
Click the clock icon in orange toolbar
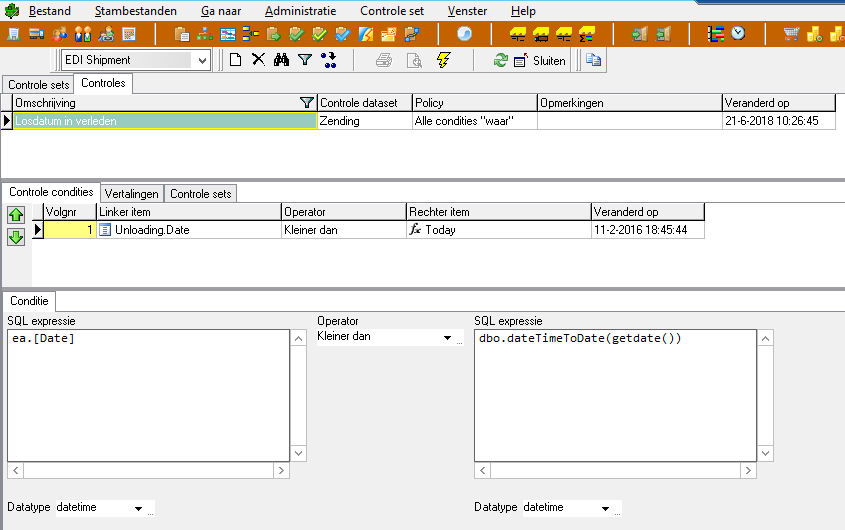(738, 34)
